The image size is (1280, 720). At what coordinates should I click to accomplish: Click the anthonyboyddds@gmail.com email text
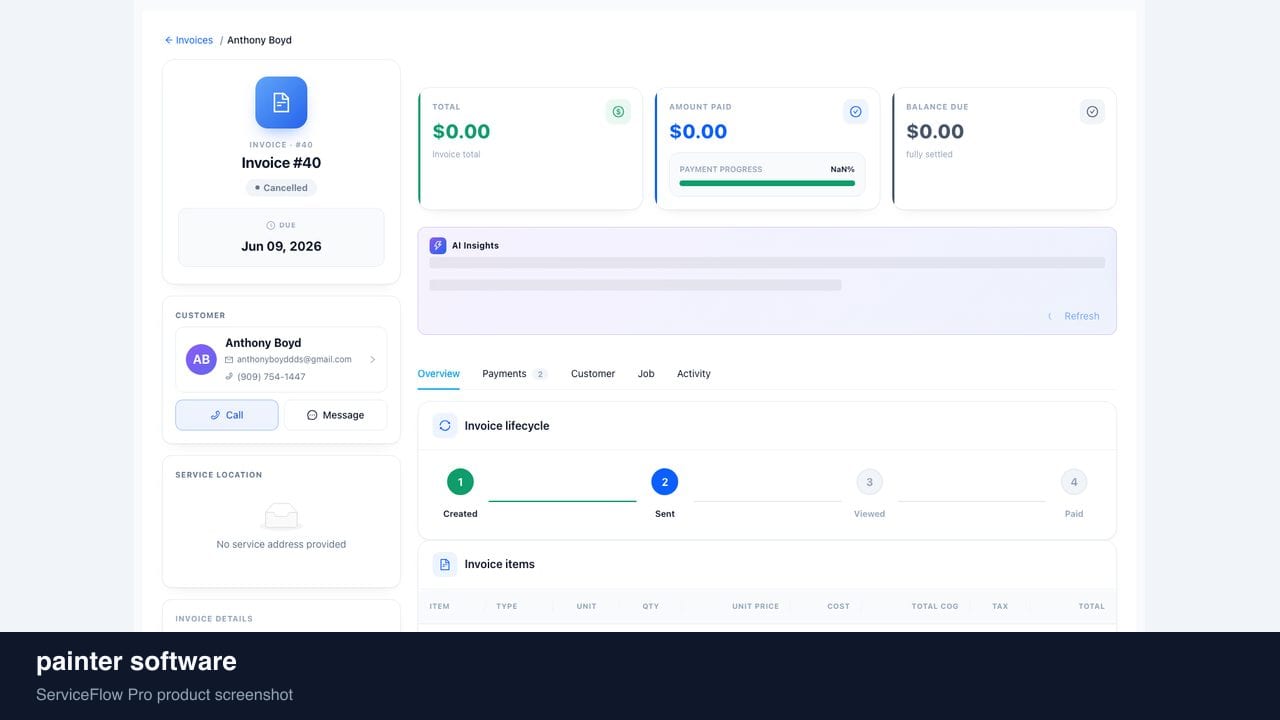[294, 359]
